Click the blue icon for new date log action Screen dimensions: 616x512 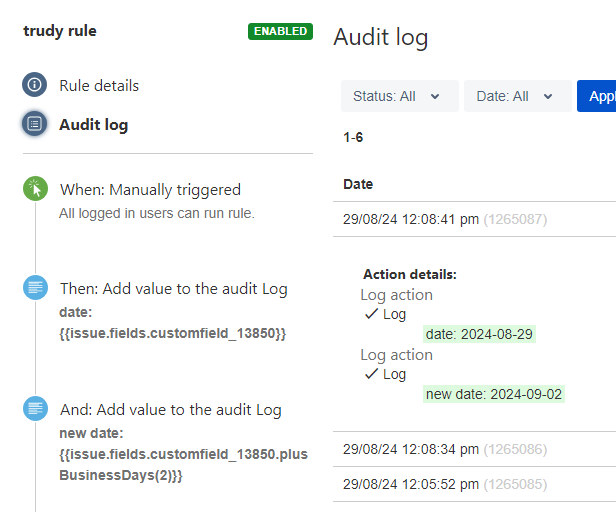[x=35, y=409]
